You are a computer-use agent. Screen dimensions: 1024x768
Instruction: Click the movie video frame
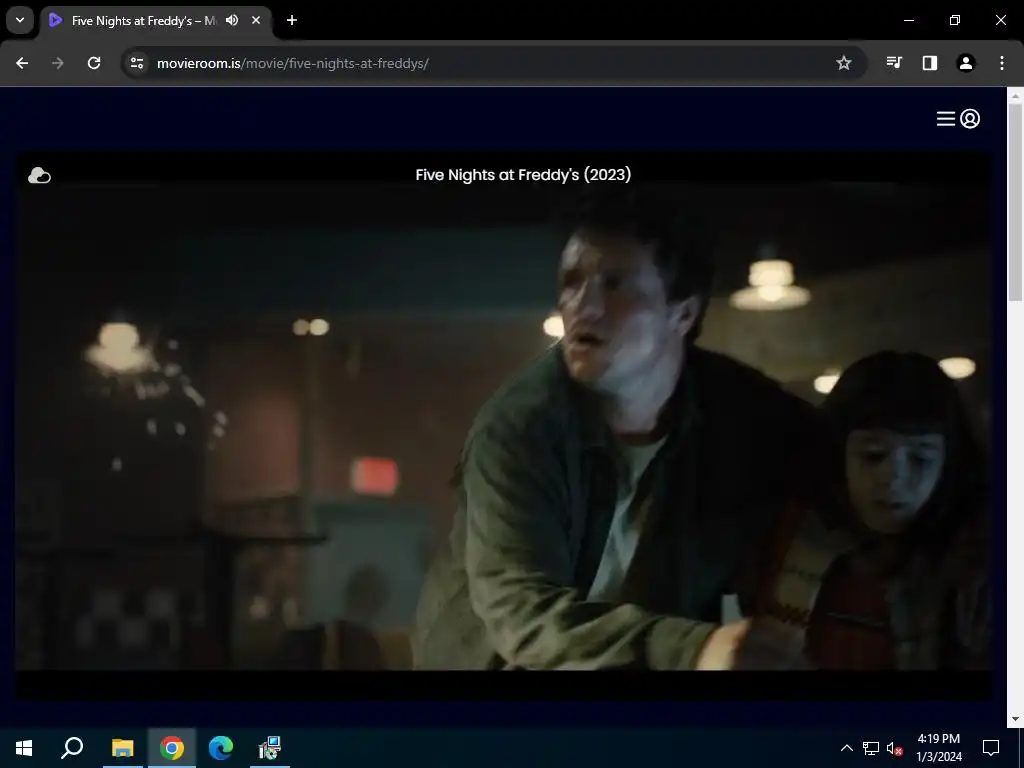click(503, 428)
